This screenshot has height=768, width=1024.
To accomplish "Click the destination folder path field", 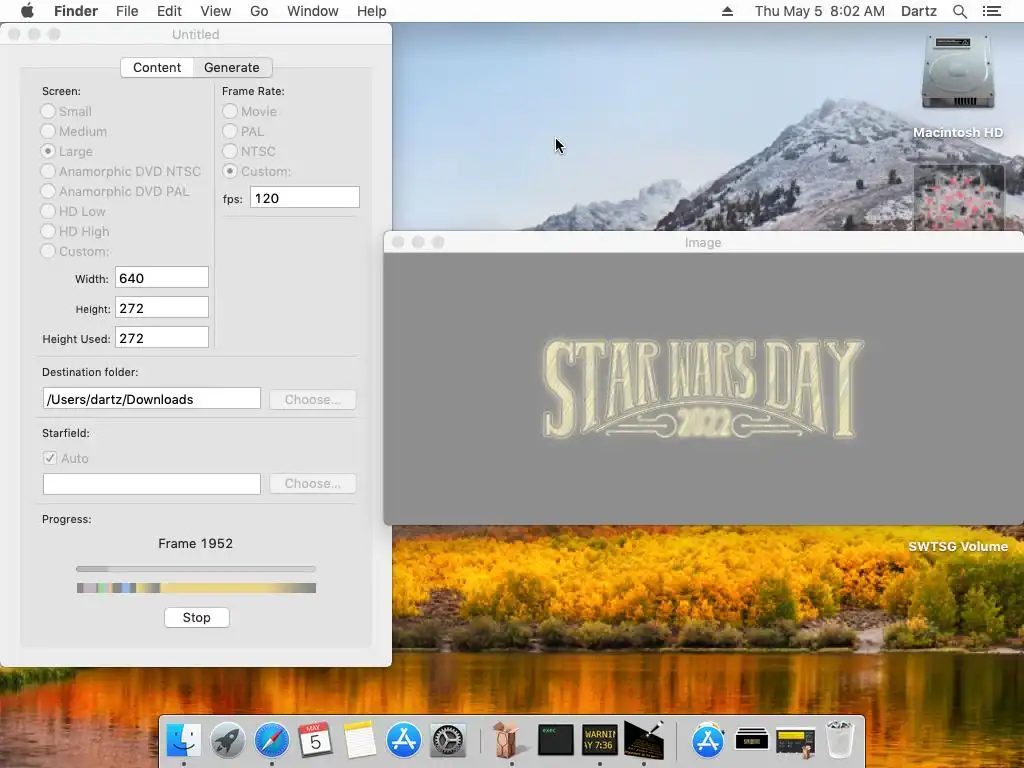I will click(152, 399).
